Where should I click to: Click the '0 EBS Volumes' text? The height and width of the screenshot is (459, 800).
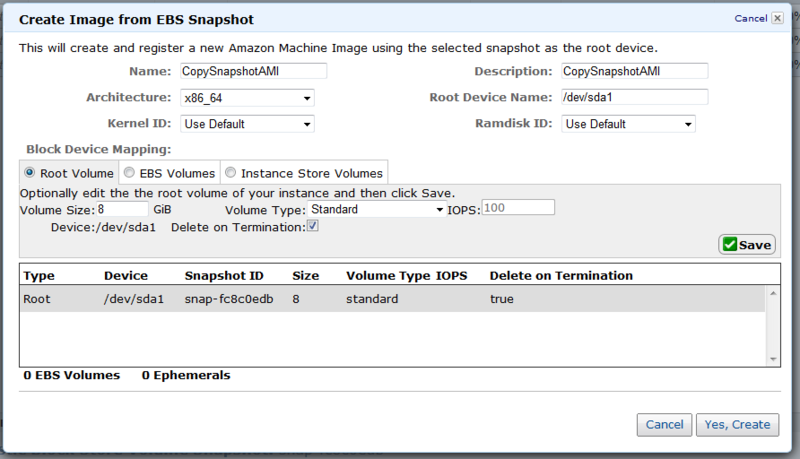click(x=71, y=375)
